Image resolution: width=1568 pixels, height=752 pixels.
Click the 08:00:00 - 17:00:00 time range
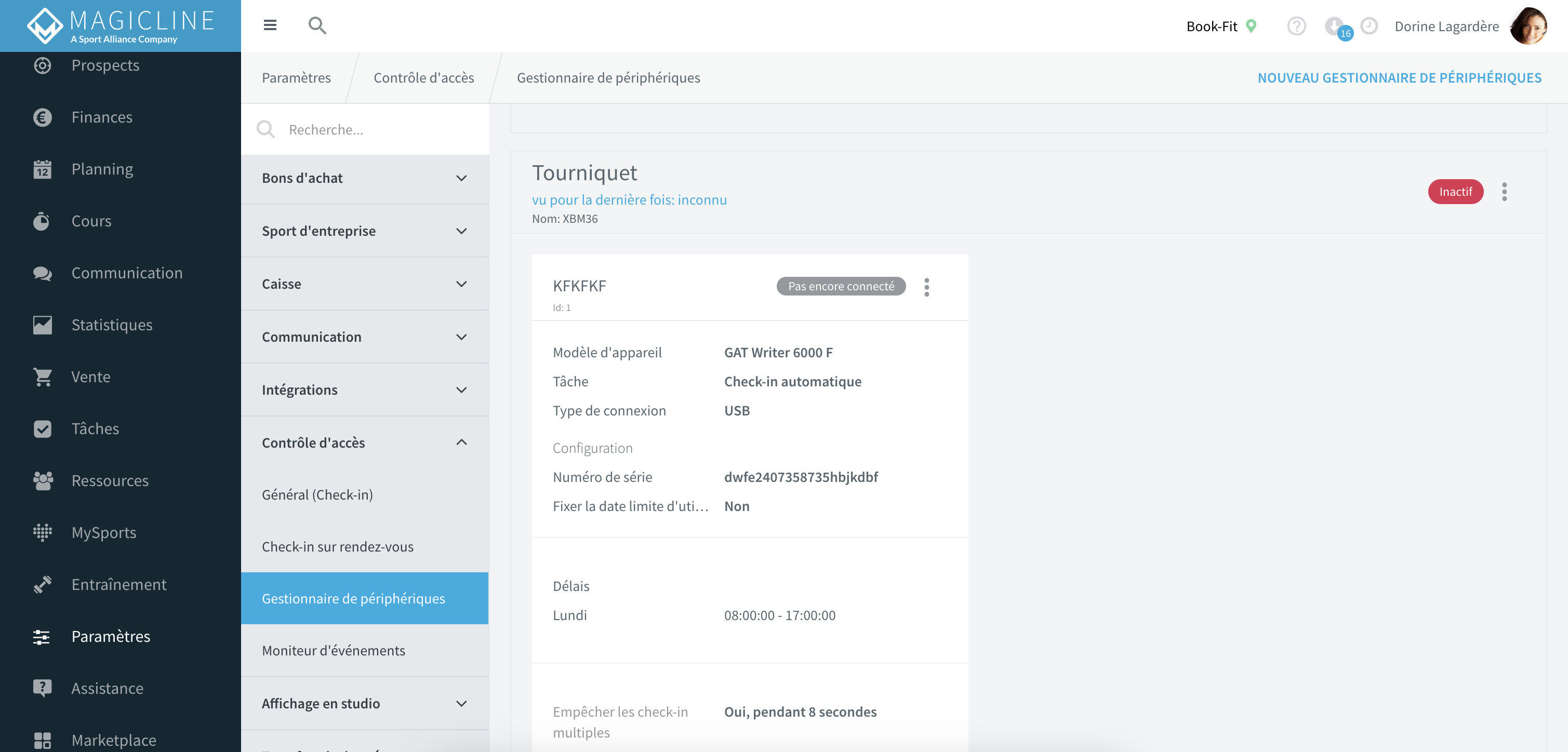click(x=780, y=615)
